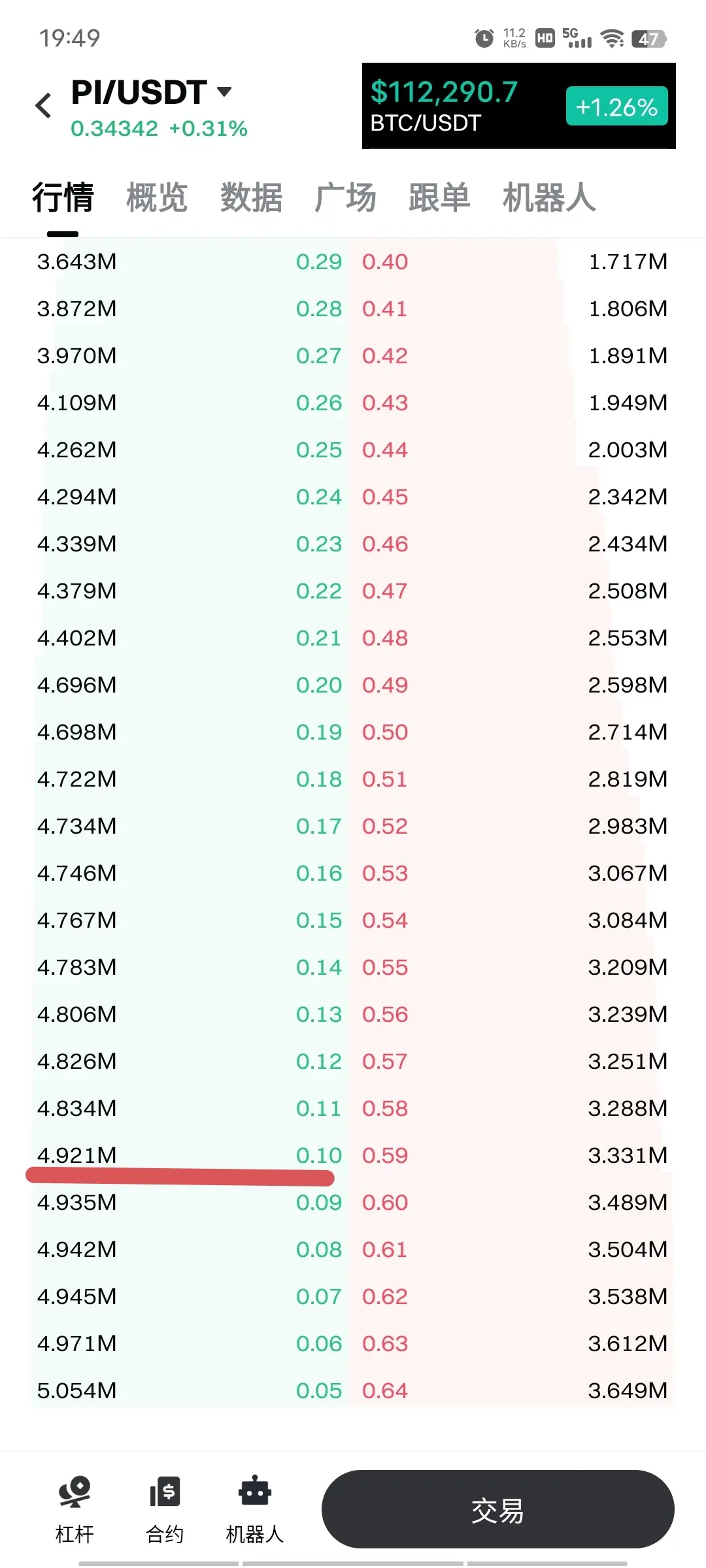Tap the Wi-Fi status icon
The width and height of the screenshot is (706, 1568).
pyautogui.click(x=612, y=39)
